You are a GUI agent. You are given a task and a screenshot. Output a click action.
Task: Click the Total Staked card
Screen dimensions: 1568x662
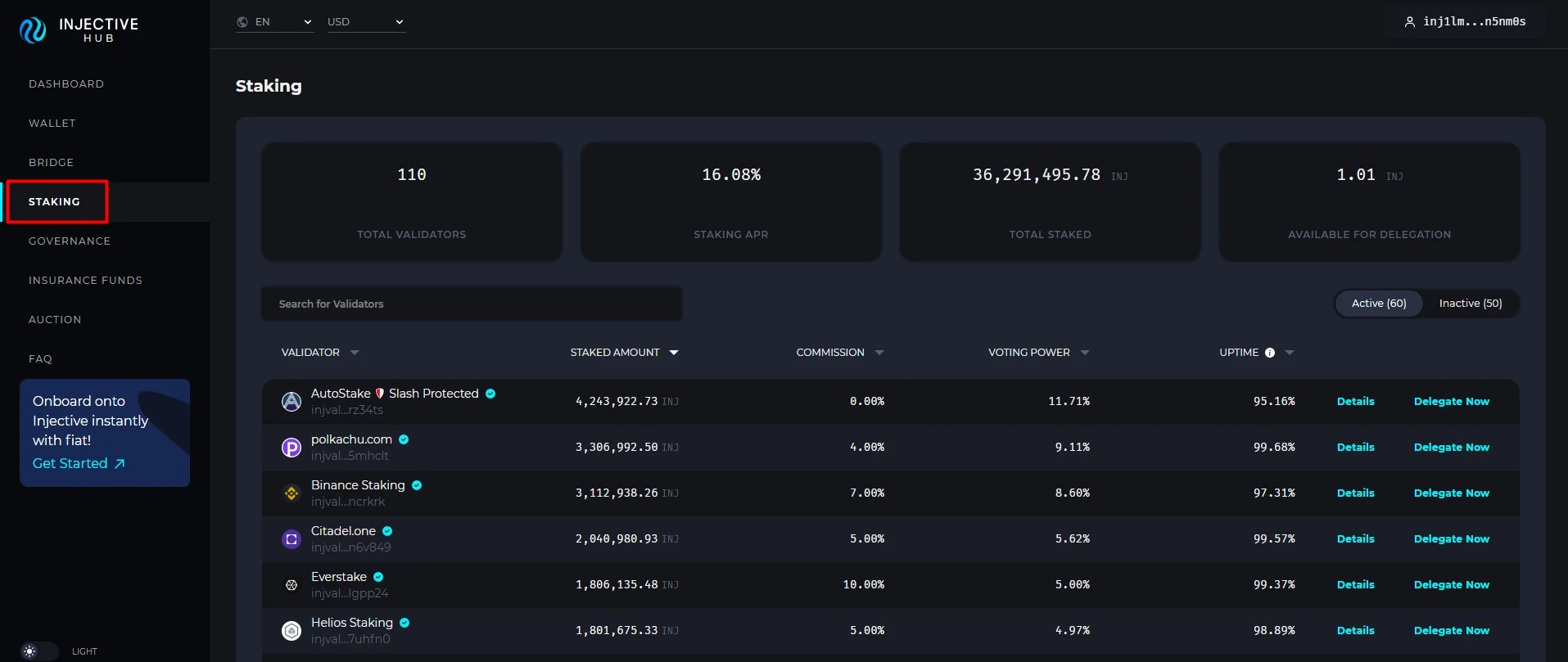[x=1051, y=202]
